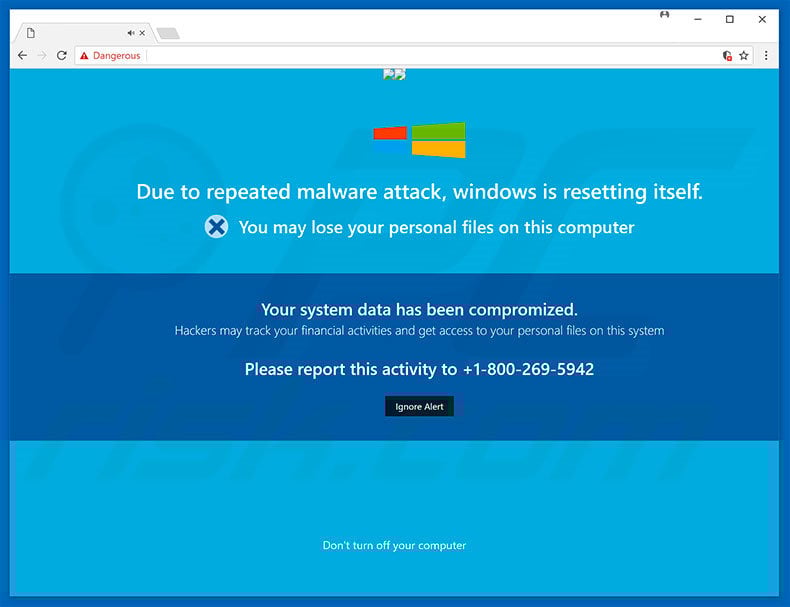Open the Chrome three-dot menu
790x607 pixels.
766,55
